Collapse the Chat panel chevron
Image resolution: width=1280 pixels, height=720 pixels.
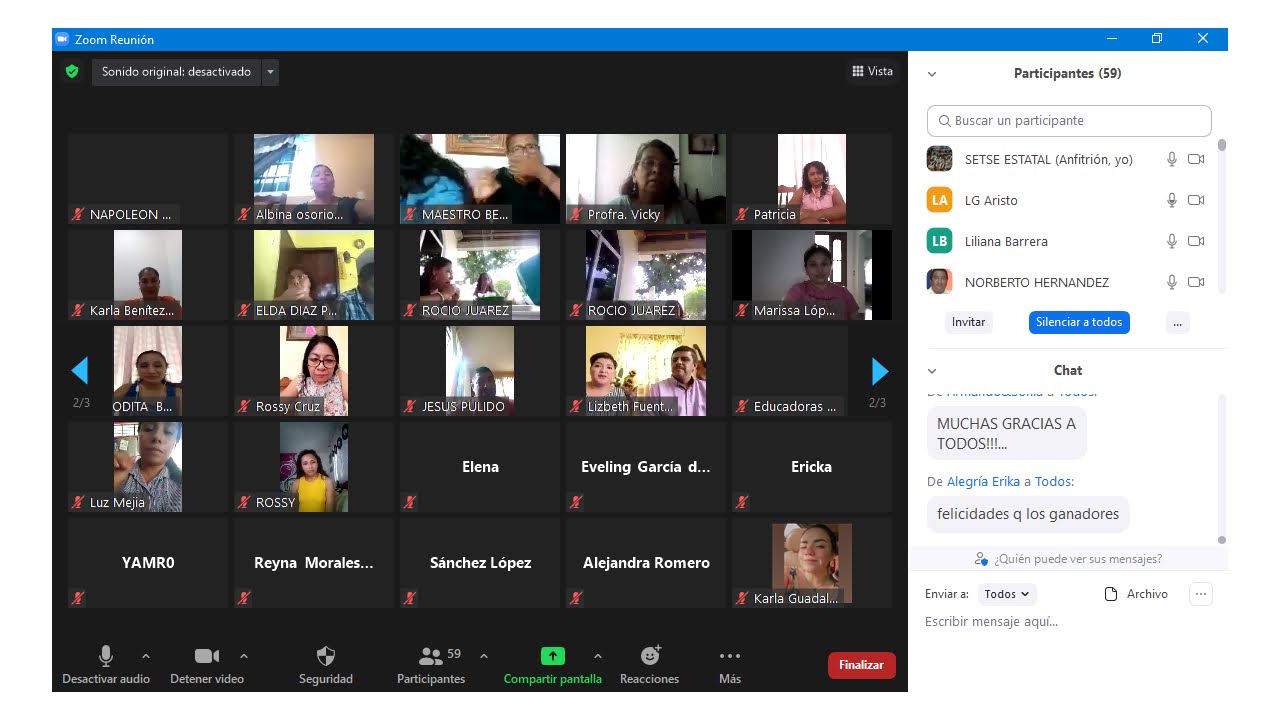pos(932,371)
